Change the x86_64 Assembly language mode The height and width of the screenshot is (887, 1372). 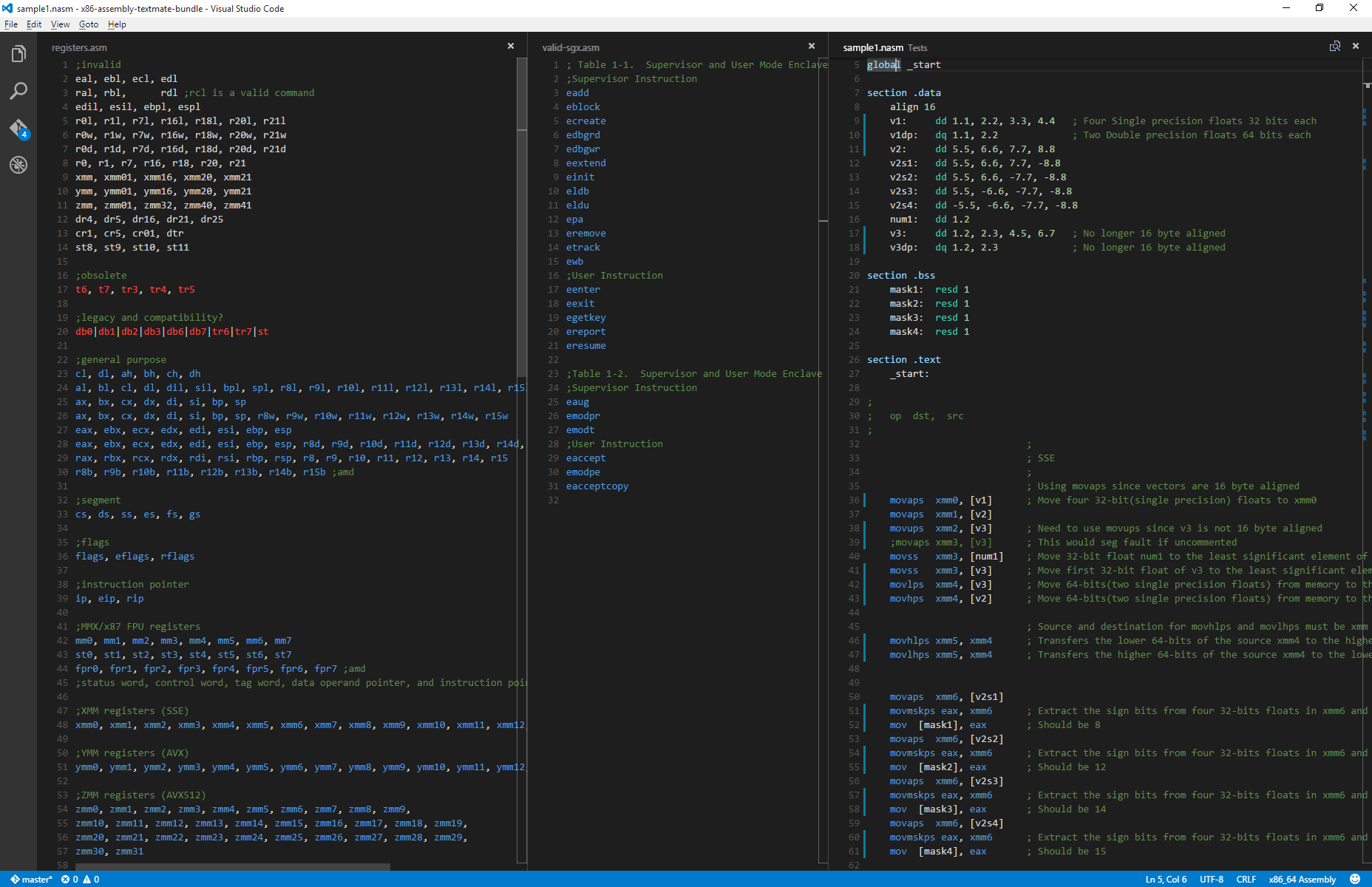tap(1303, 880)
